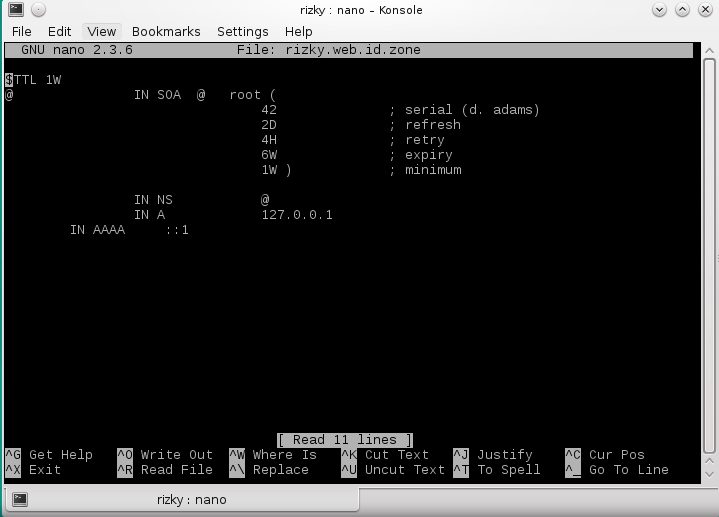719x517 pixels.
Task: Open the View menu
Action: click(x=102, y=32)
